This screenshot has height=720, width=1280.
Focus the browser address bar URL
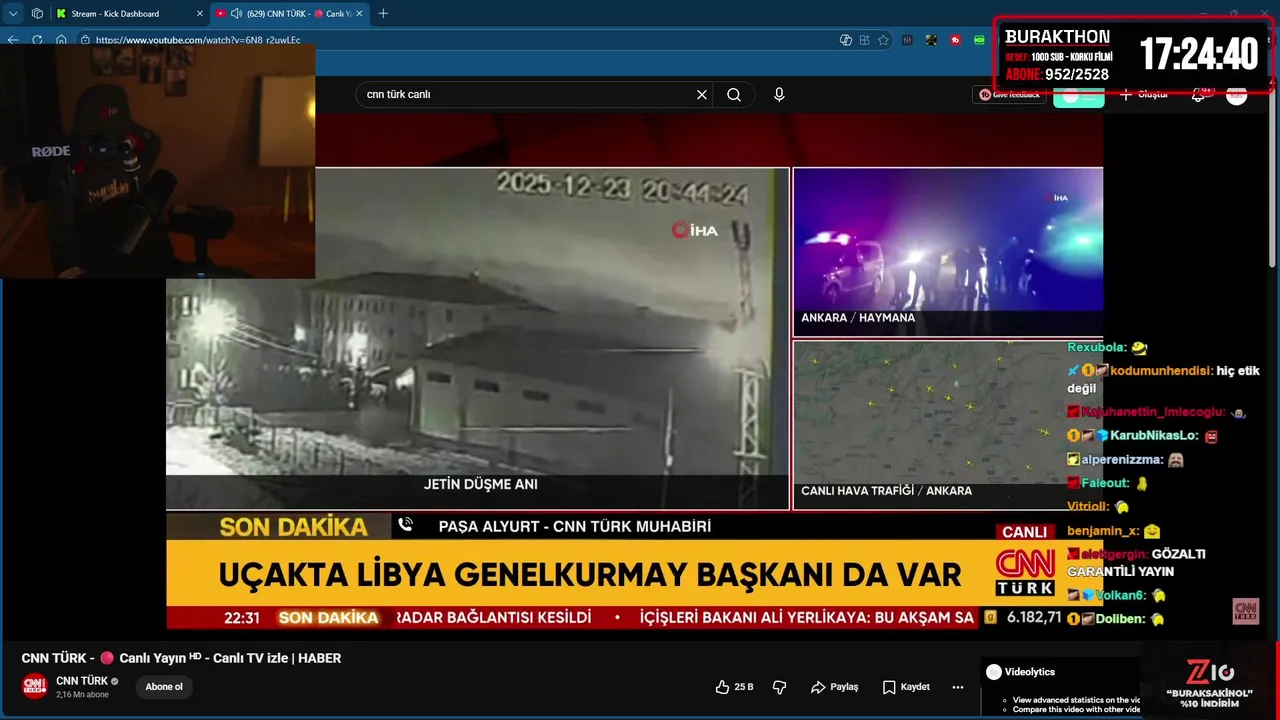(x=198, y=40)
